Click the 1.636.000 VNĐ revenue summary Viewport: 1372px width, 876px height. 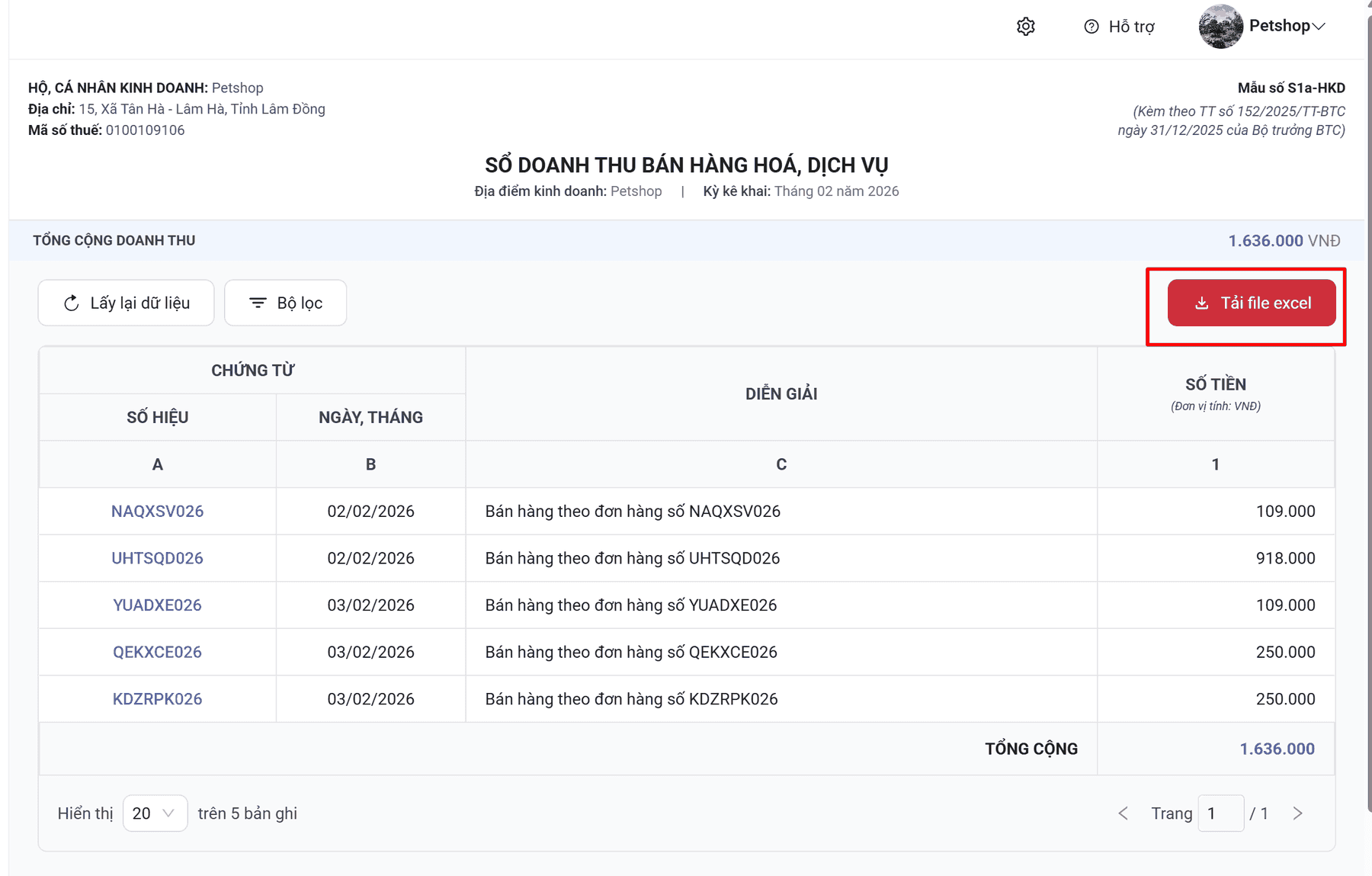pos(1284,241)
